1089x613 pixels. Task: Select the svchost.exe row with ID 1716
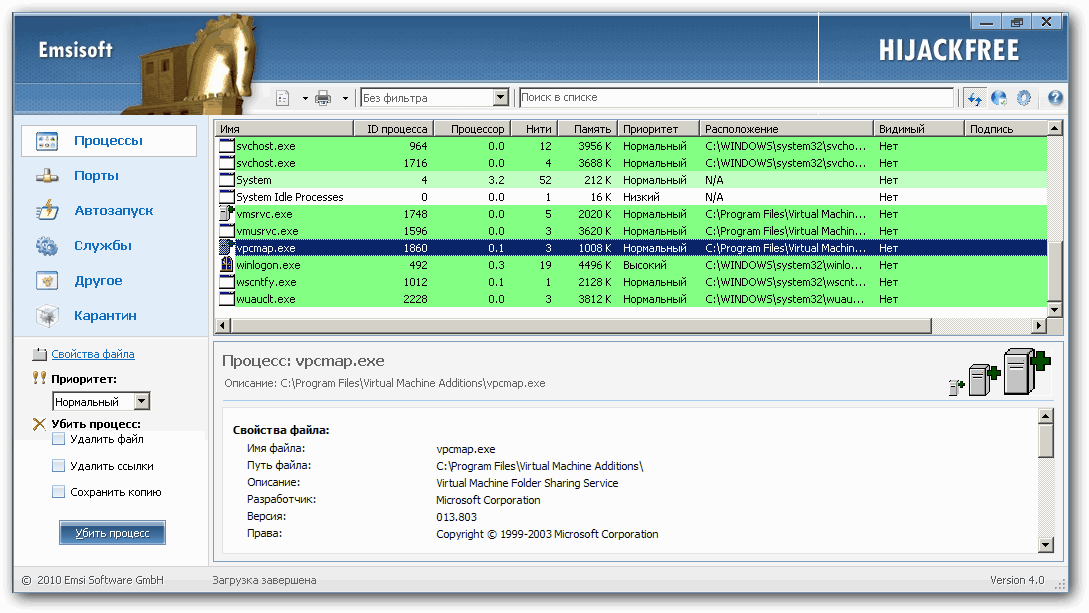pos(631,162)
